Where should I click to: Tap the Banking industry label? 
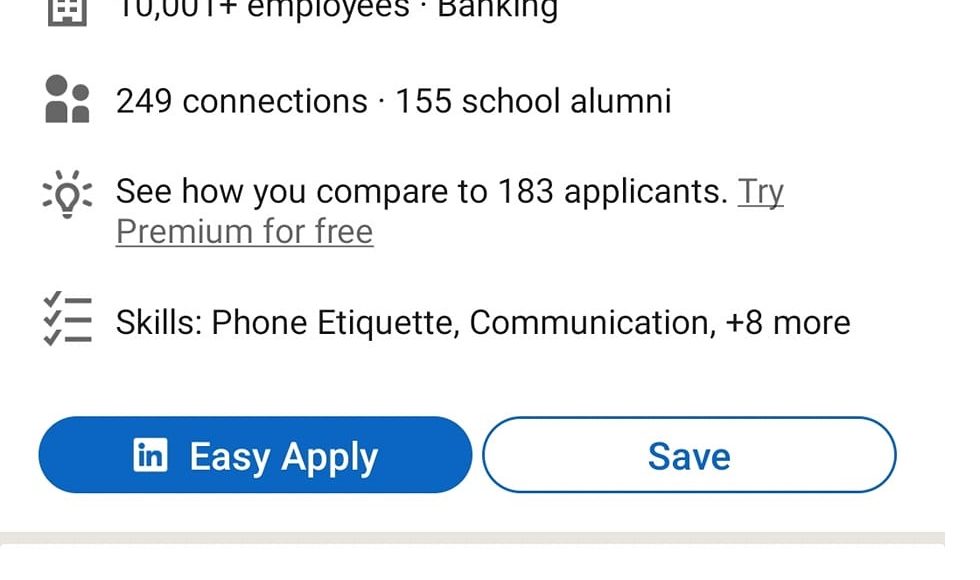pos(497,10)
